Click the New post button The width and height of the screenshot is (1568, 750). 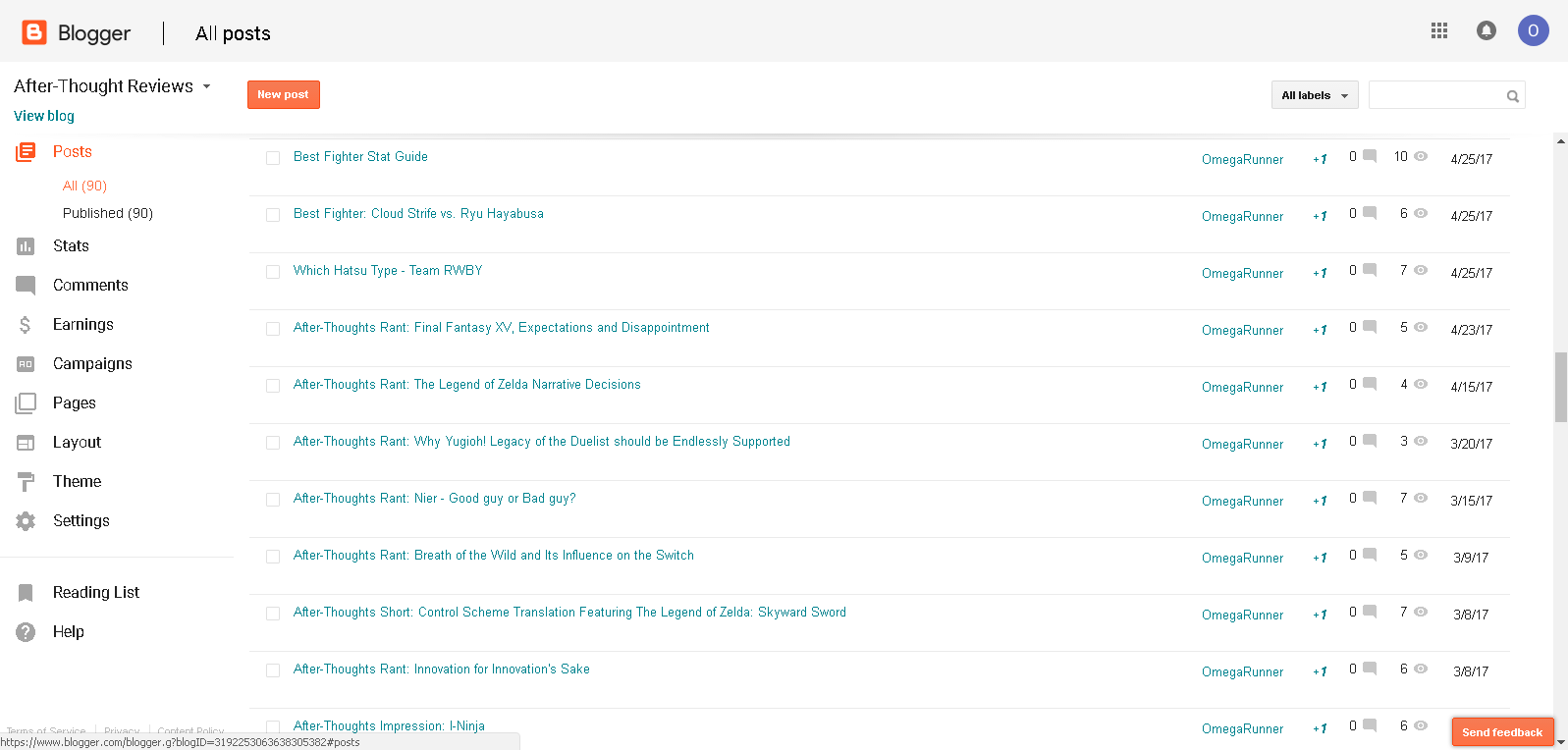pos(284,94)
